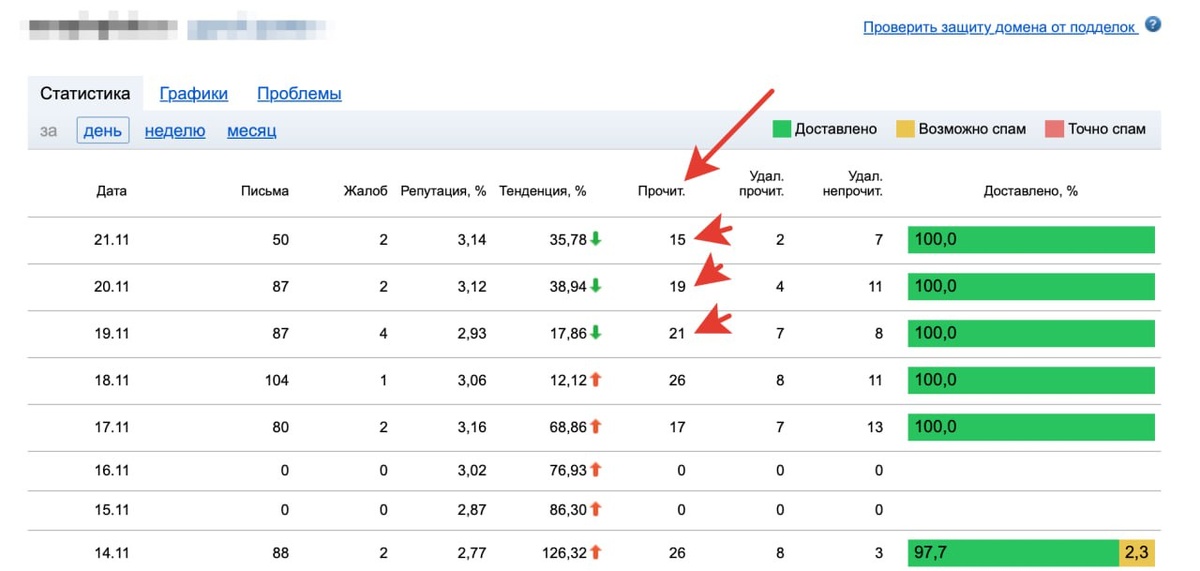Switch to the Проблемы tab
This screenshot has width=1200, height=571.
(x=299, y=94)
